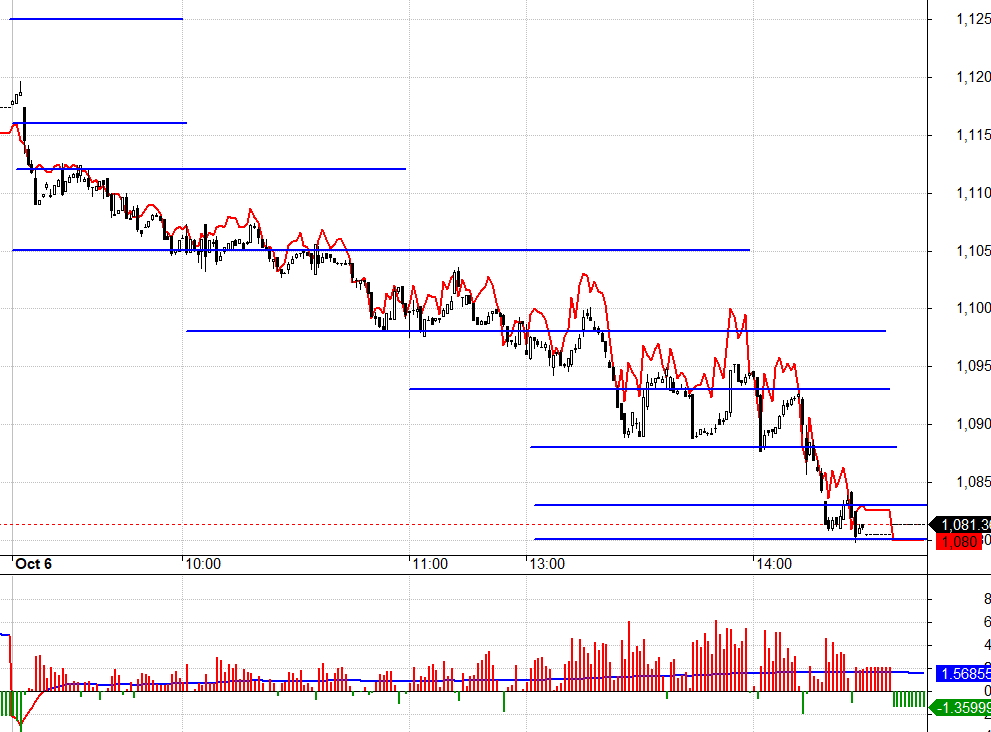
Task: Click the 1,125 price axis label
Action: 957,19
